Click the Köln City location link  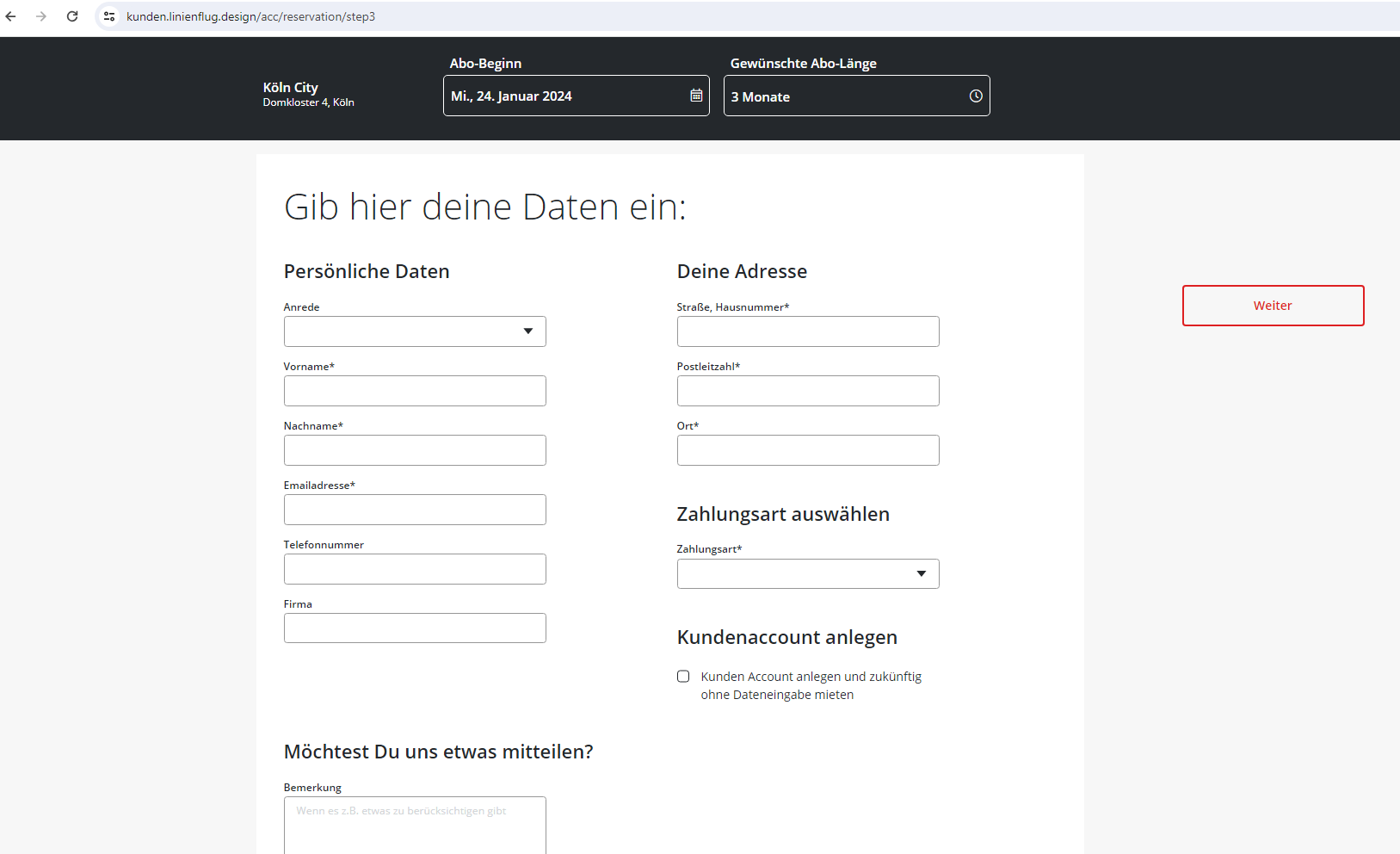tap(291, 88)
